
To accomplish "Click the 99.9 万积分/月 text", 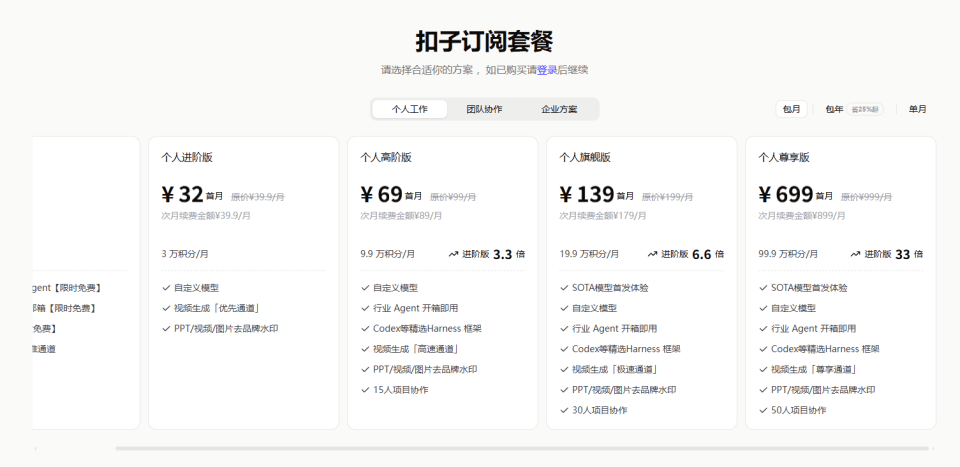I will pos(788,254).
